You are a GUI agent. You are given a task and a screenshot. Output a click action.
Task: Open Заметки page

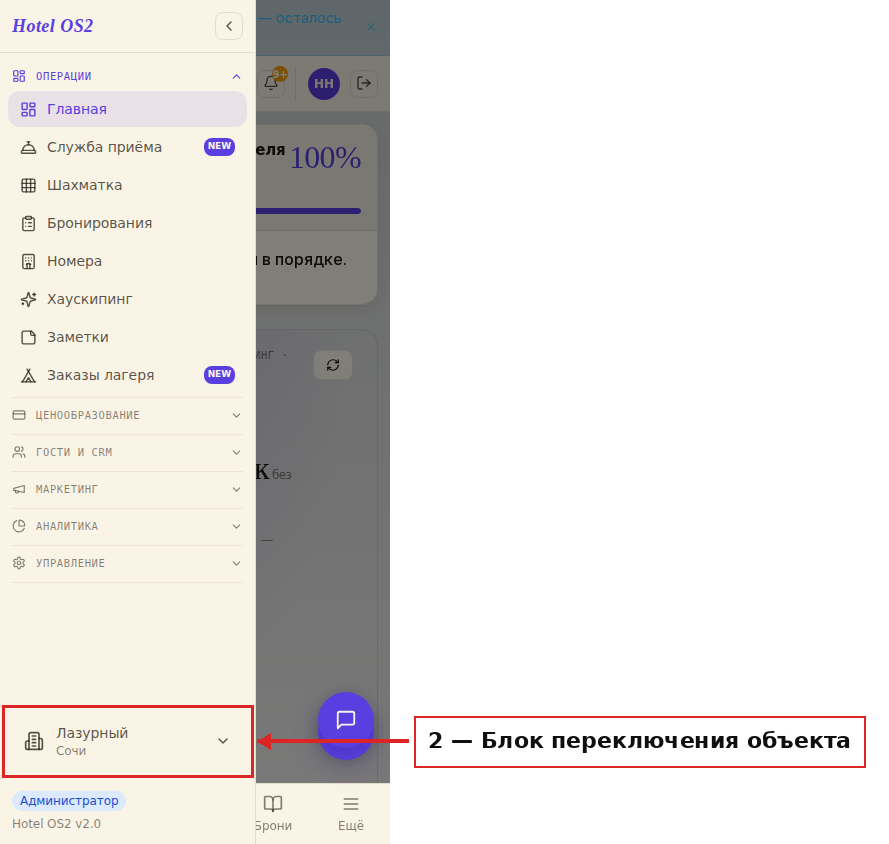click(x=127, y=337)
